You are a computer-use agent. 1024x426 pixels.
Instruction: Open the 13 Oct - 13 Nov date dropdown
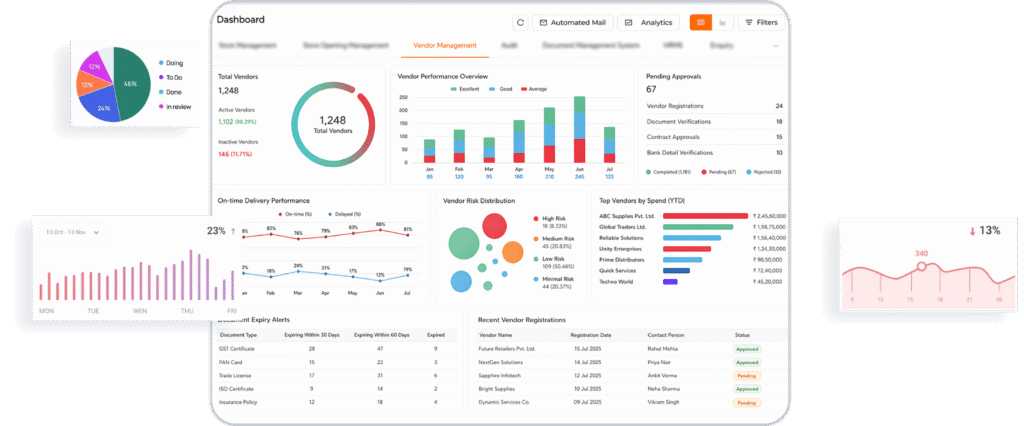click(72, 231)
